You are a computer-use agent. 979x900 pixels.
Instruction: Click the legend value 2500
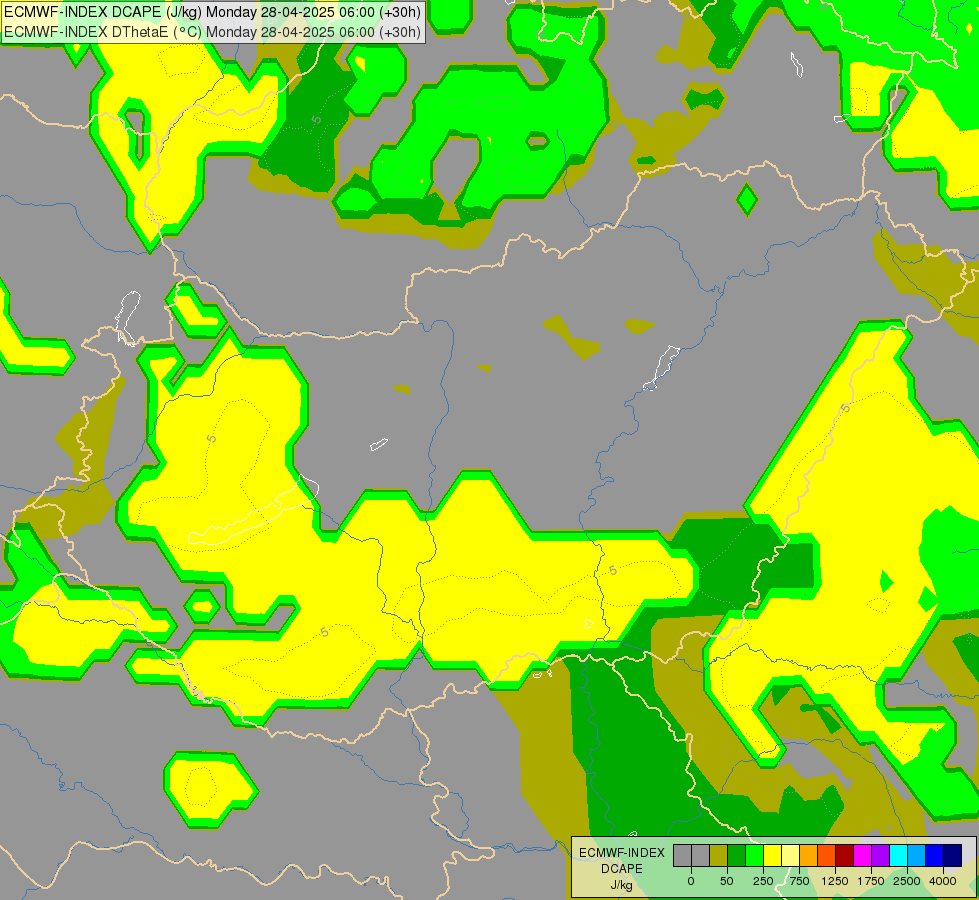tap(907, 881)
